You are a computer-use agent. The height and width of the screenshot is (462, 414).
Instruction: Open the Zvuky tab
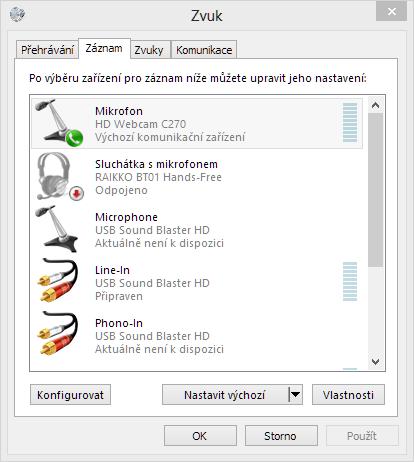[x=149, y=50]
